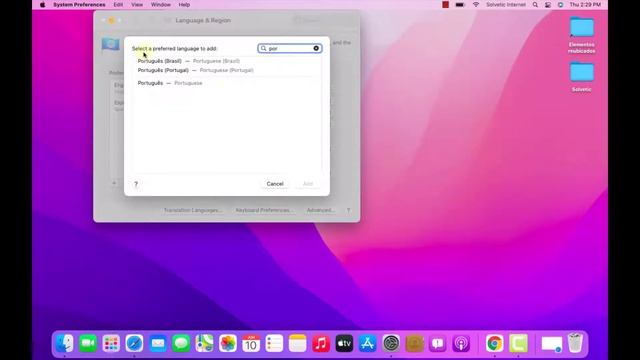640x360 pixels.
Task: Open the dialog help question mark
Action: coord(136,184)
